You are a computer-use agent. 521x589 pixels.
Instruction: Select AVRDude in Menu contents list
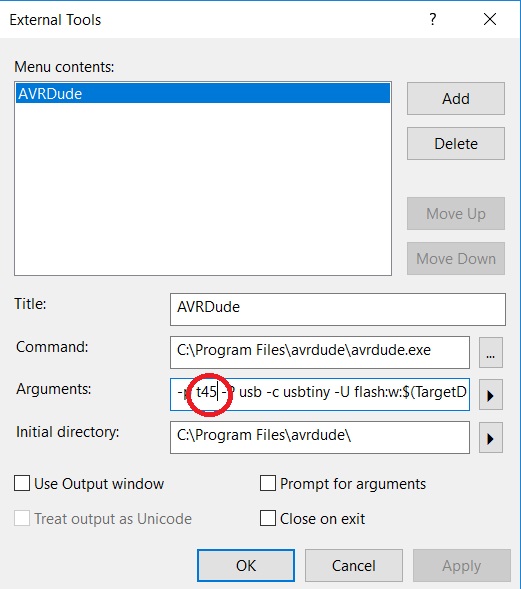[203, 93]
